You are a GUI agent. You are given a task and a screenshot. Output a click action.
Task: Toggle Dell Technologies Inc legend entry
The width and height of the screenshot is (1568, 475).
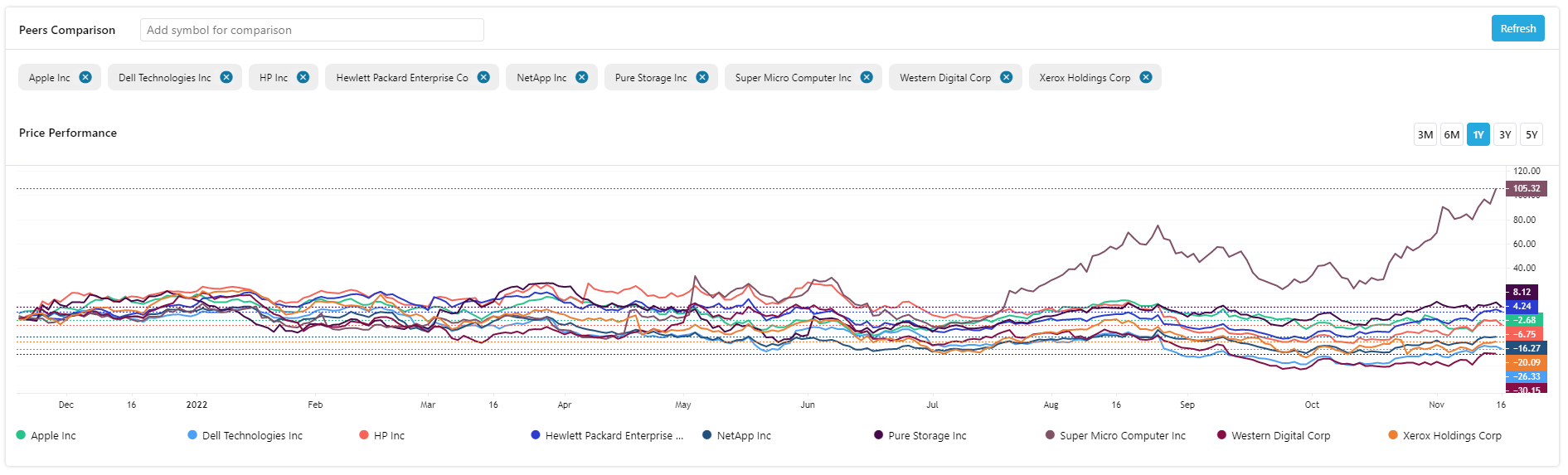pos(245,435)
